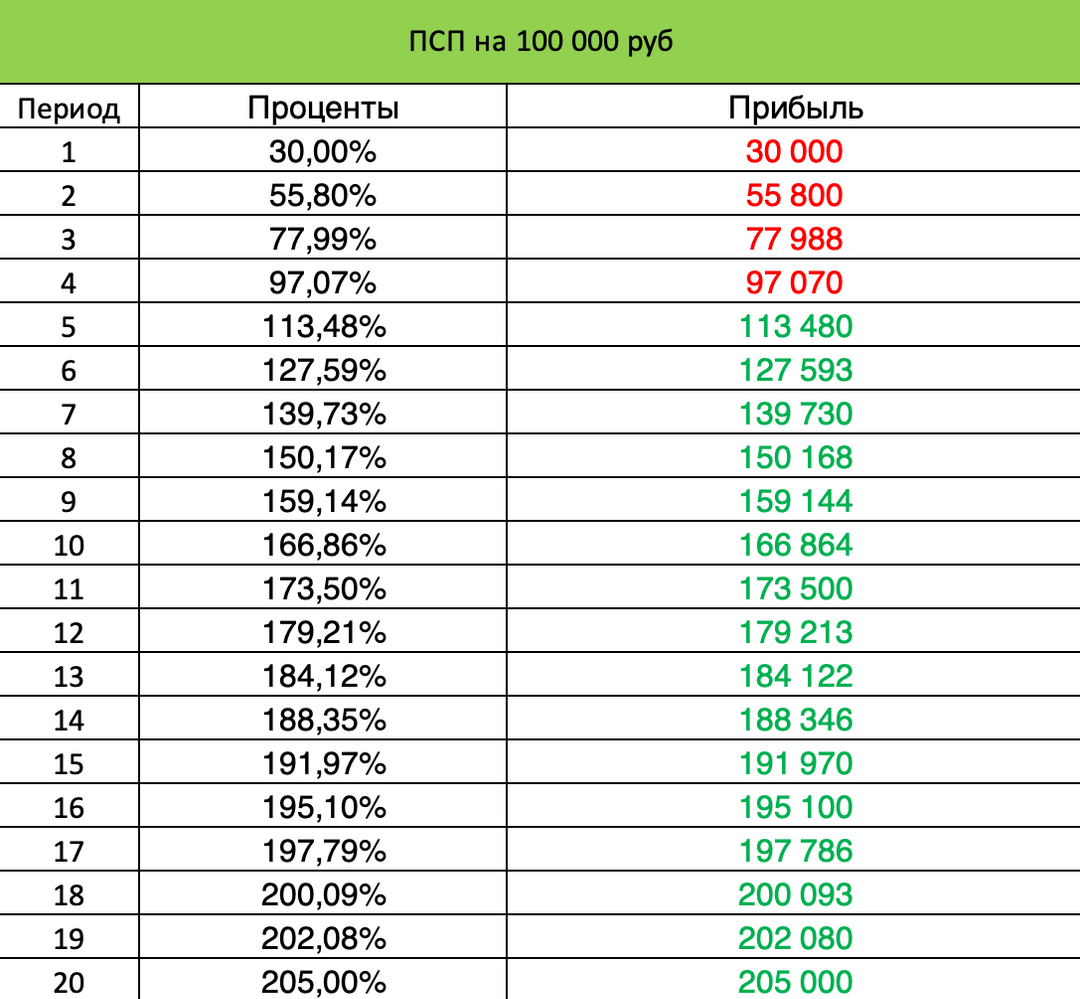Click the percent cell 200,09%
The height and width of the screenshot is (999, 1080).
[323, 894]
